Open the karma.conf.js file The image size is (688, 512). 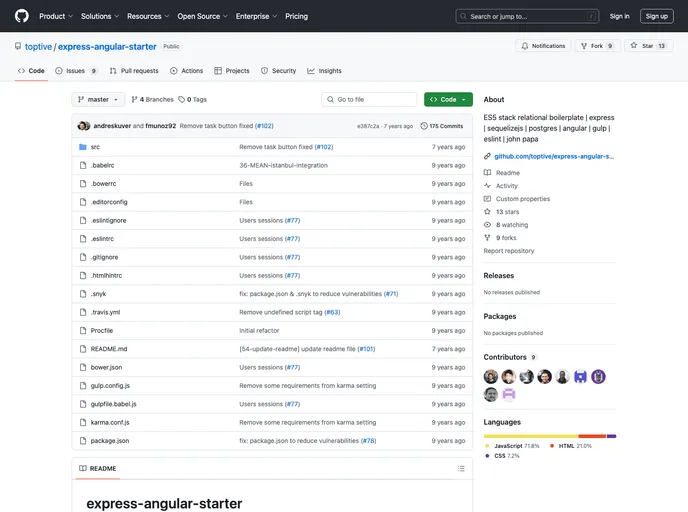pos(110,422)
